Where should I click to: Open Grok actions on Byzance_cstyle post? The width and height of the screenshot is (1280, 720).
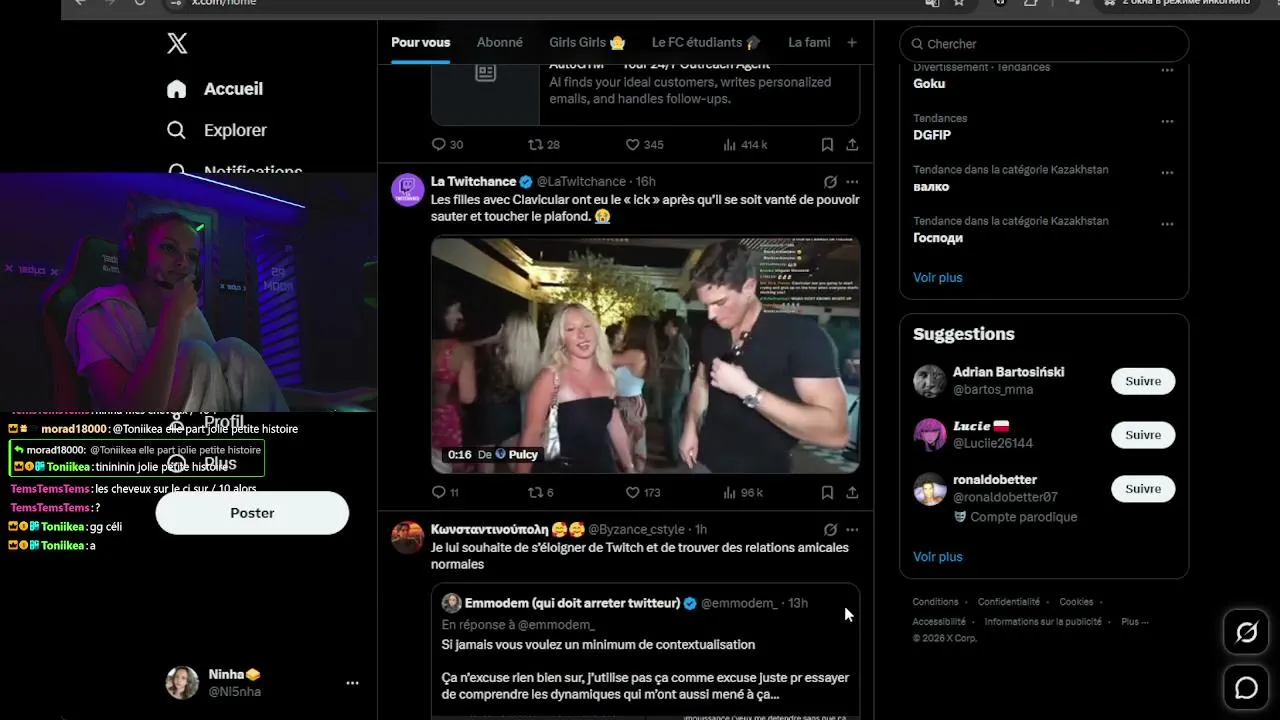(830, 529)
